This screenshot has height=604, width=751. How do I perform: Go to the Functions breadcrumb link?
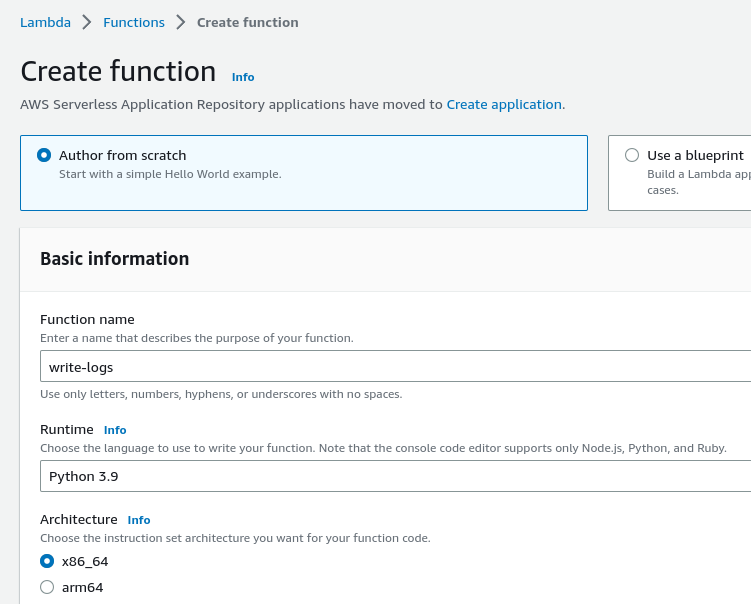pos(134,23)
